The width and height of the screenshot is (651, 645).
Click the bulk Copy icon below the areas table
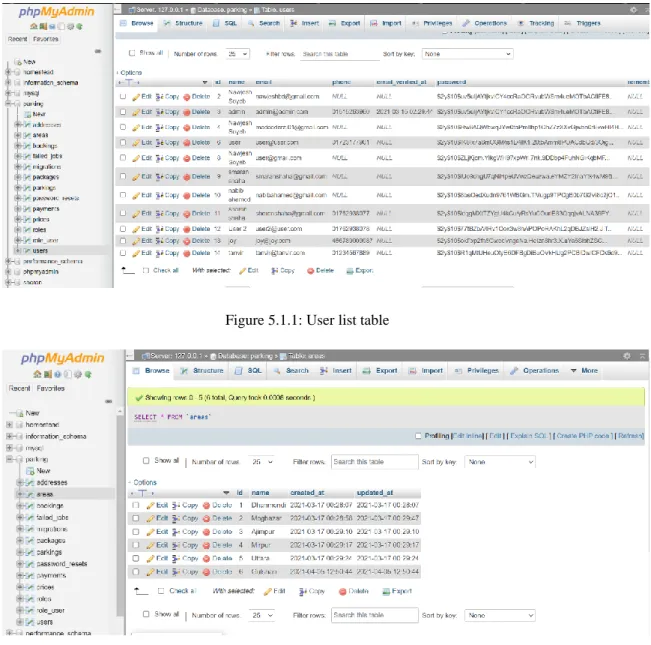pyautogui.click(x=303, y=591)
